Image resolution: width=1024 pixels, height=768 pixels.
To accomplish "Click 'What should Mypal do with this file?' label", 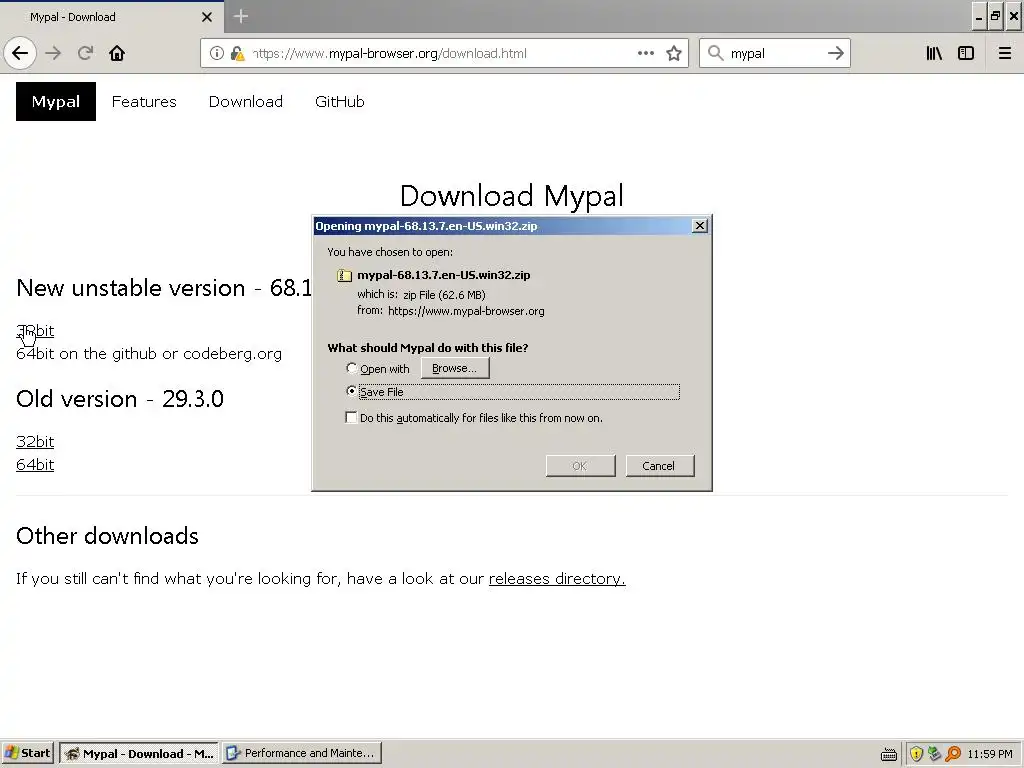I will point(428,347).
